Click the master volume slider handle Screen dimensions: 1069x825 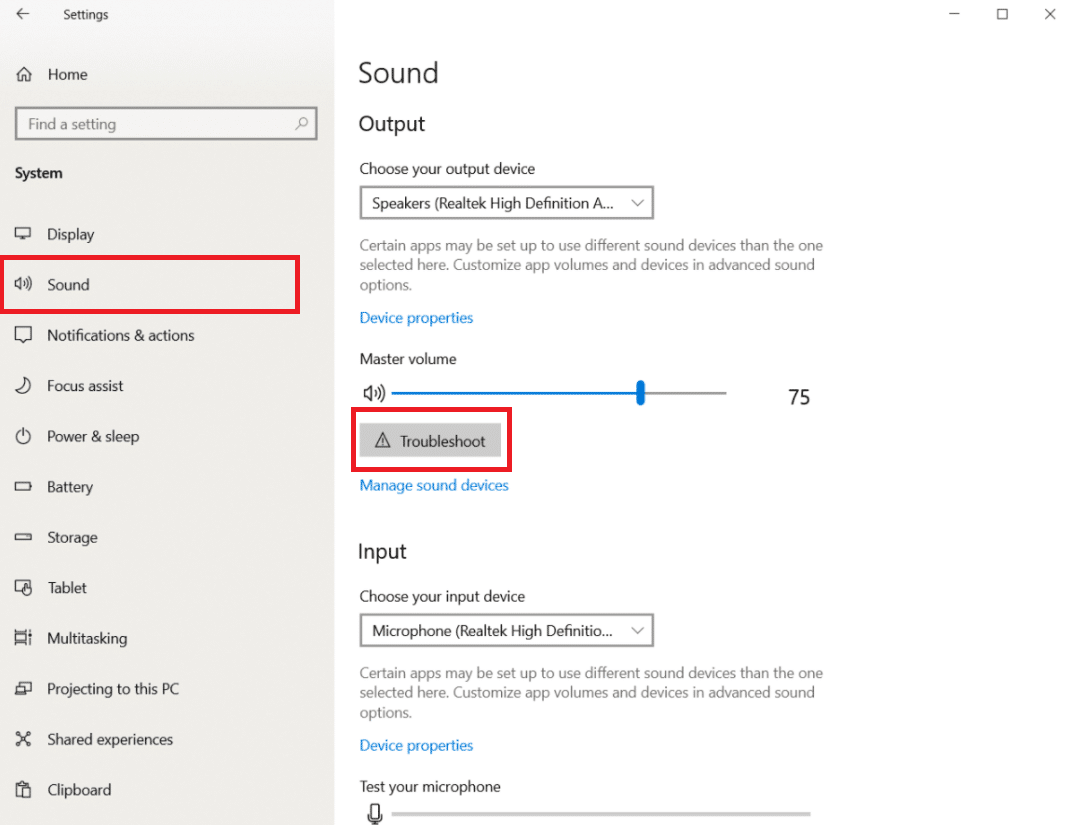tap(640, 393)
